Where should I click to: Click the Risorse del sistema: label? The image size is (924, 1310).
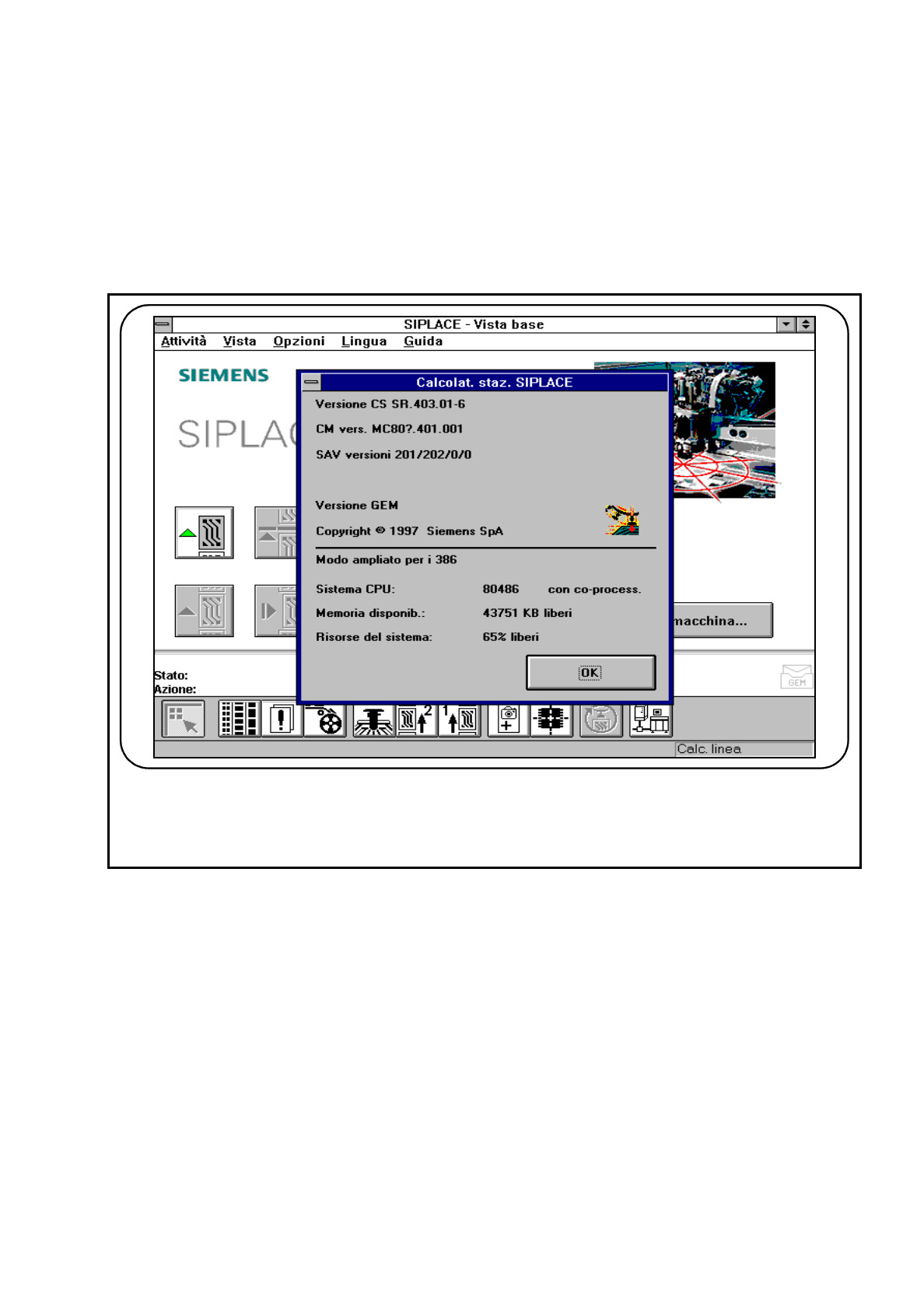click(x=374, y=636)
